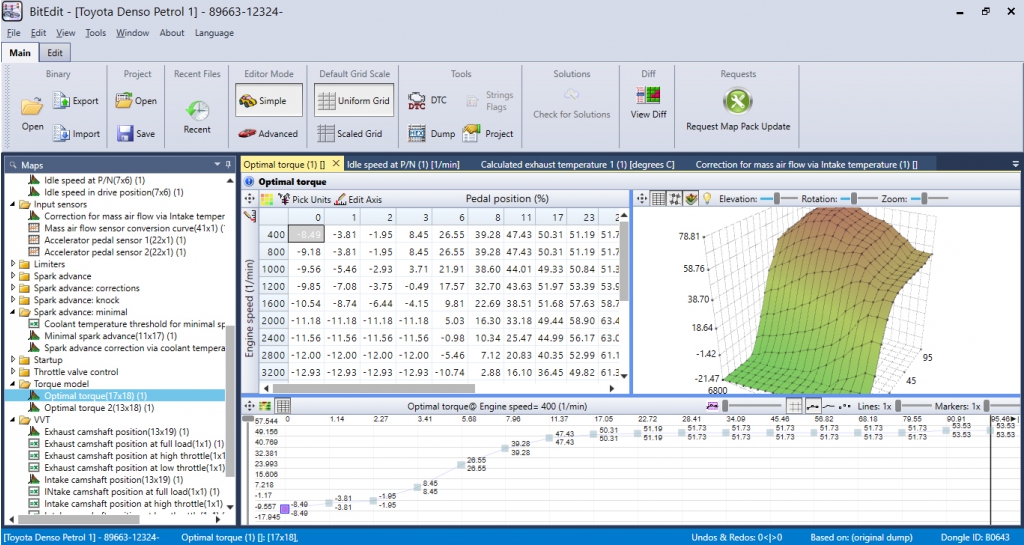This screenshot has width=1024, height=545.
Task: Expand the Throttle valve control folder
Action: [14, 372]
